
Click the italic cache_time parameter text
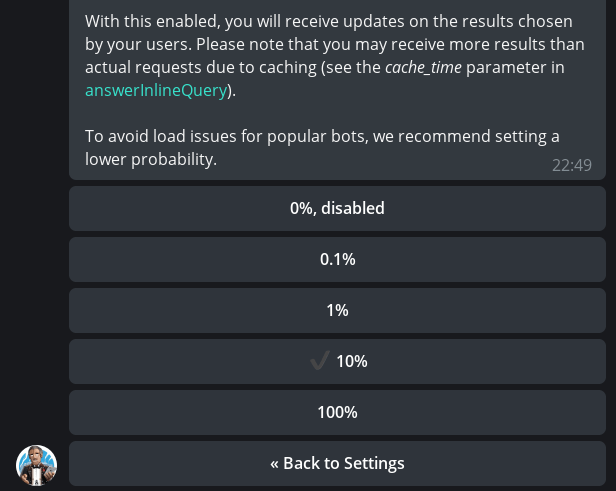tap(423, 68)
